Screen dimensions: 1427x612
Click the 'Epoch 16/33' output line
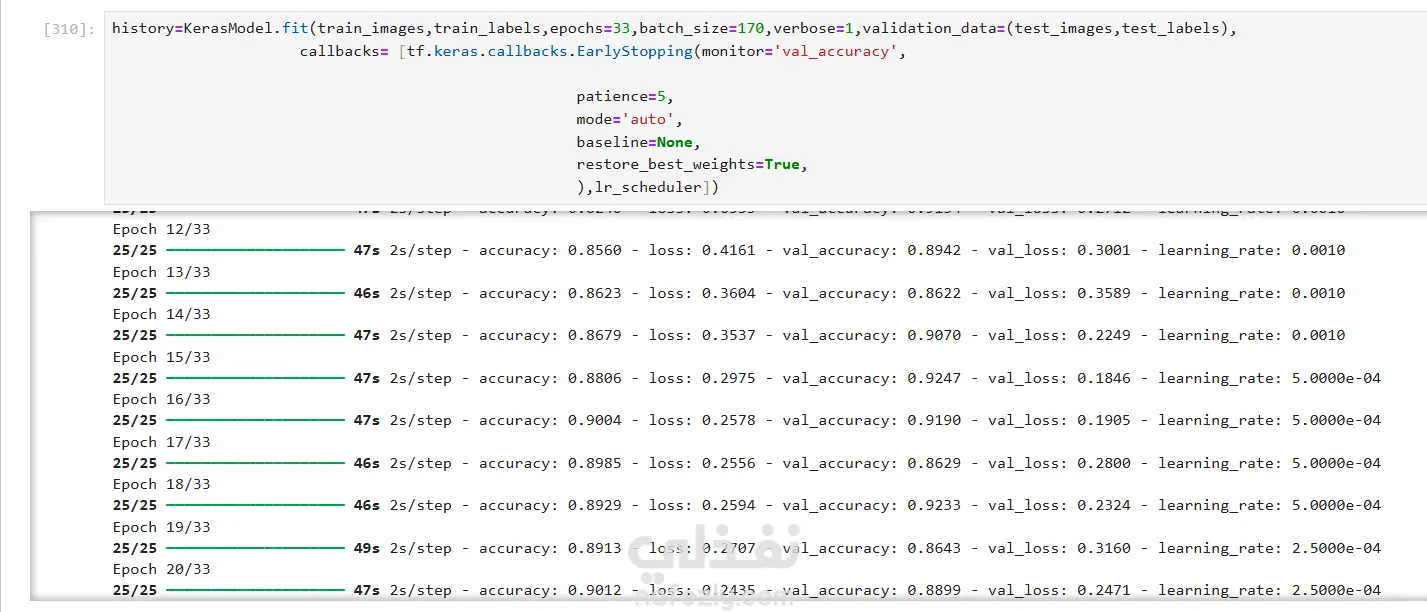tap(162, 399)
